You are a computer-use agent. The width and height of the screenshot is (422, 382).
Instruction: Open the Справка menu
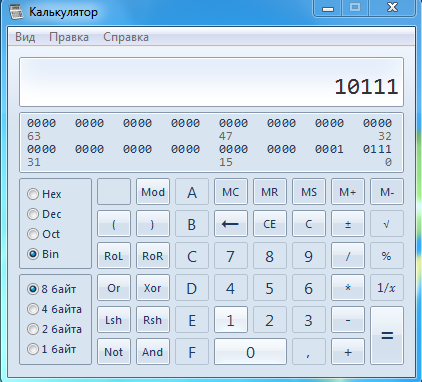coord(126,37)
